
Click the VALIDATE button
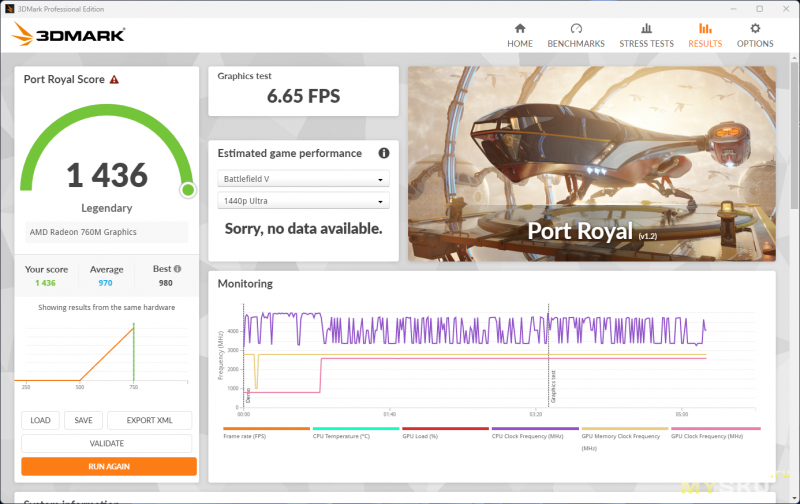click(x=107, y=443)
